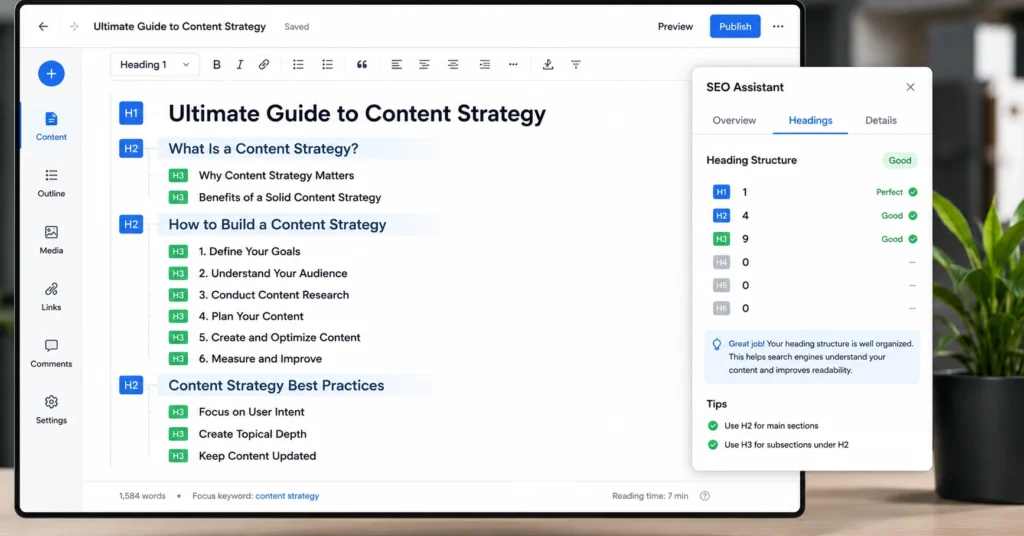Click 1. Define Your Goals subheading

pyautogui.click(x=249, y=251)
